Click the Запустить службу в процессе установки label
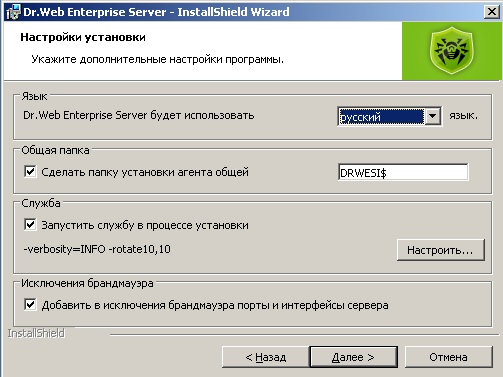The height and width of the screenshot is (377, 503). click(145, 225)
